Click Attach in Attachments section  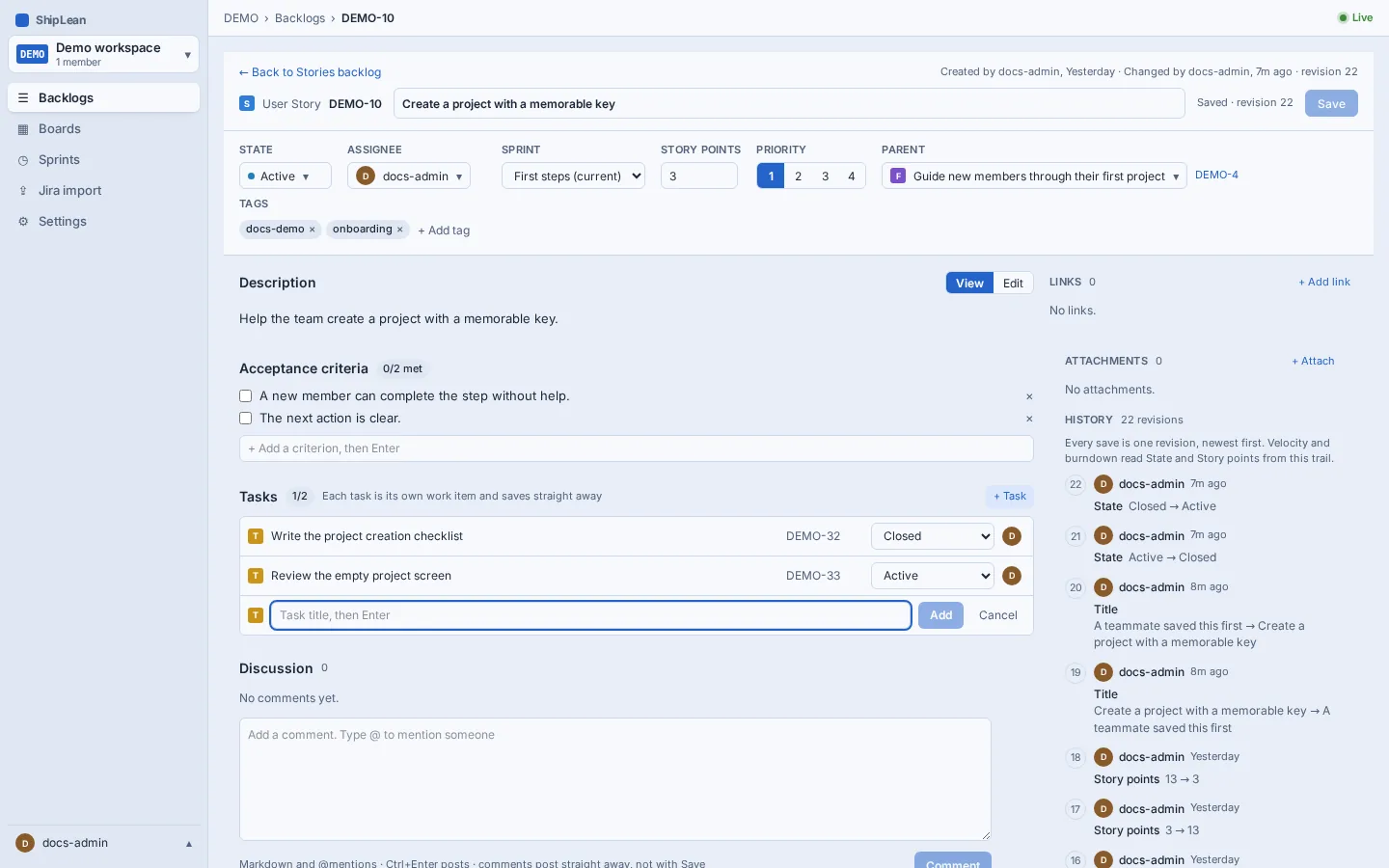coord(1313,361)
